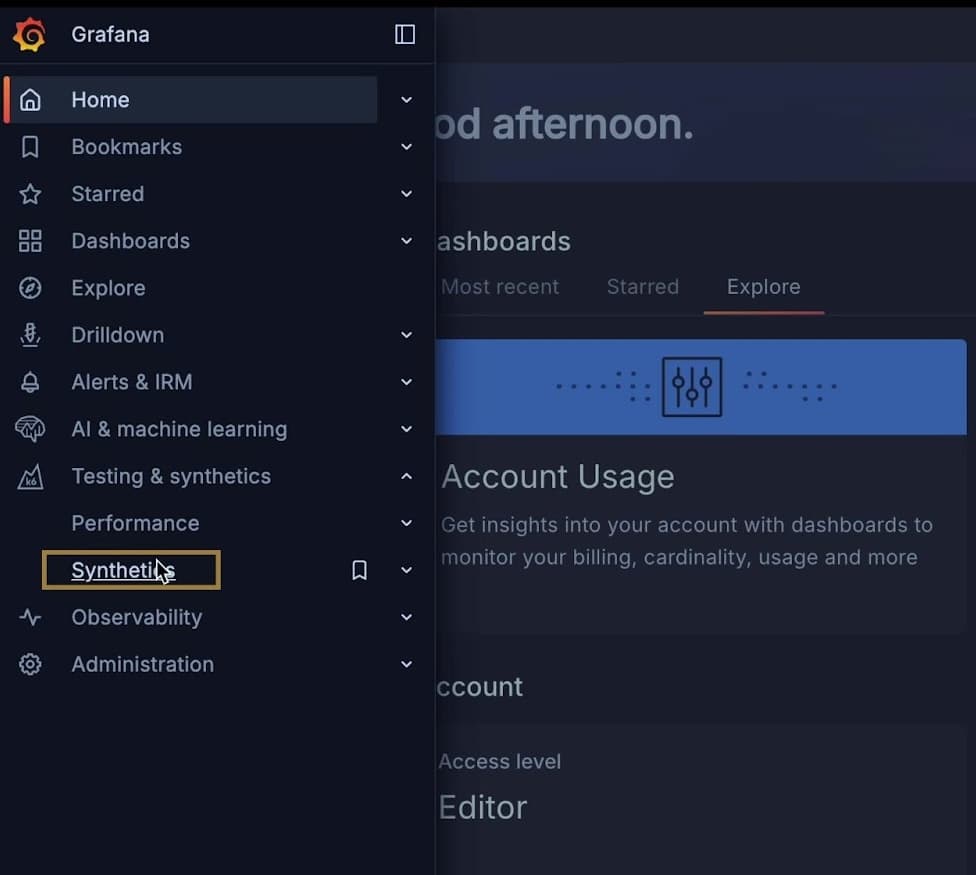Toggle the sidebar dock panel icon
976x875 pixels.
click(405, 34)
